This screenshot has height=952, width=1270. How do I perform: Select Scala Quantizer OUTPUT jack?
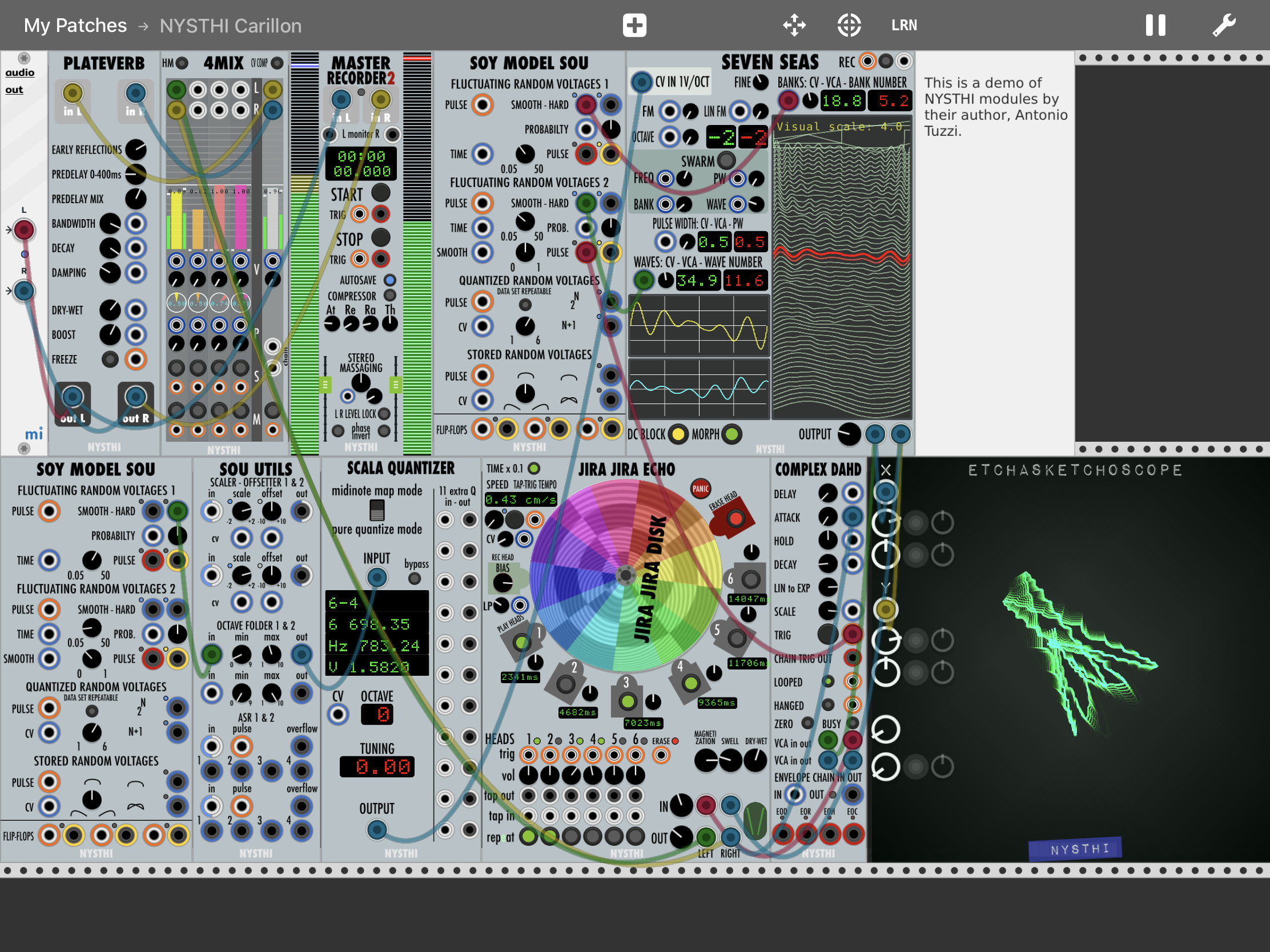[377, 830]
